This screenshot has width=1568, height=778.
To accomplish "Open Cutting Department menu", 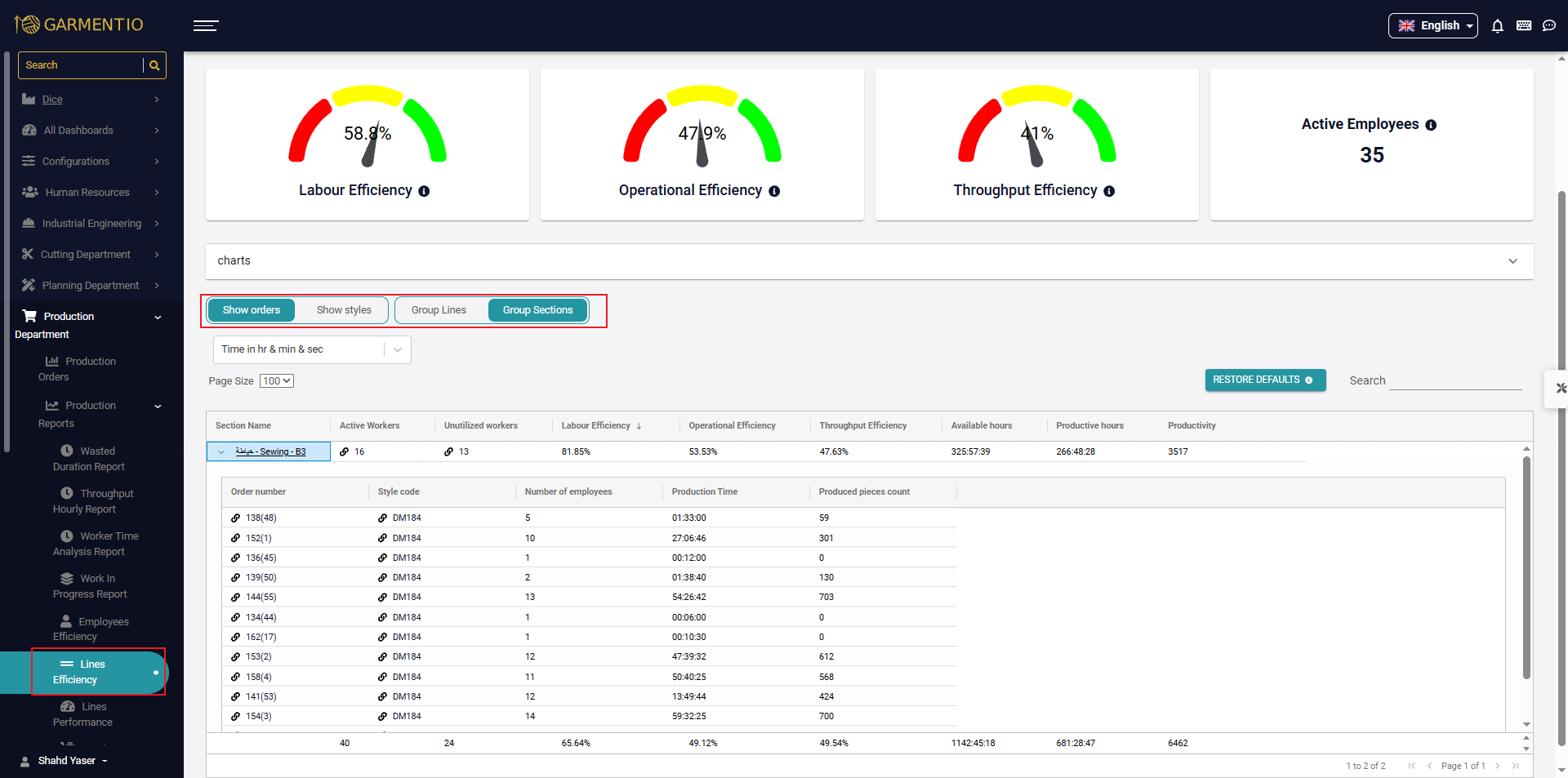I will point(90,255).
